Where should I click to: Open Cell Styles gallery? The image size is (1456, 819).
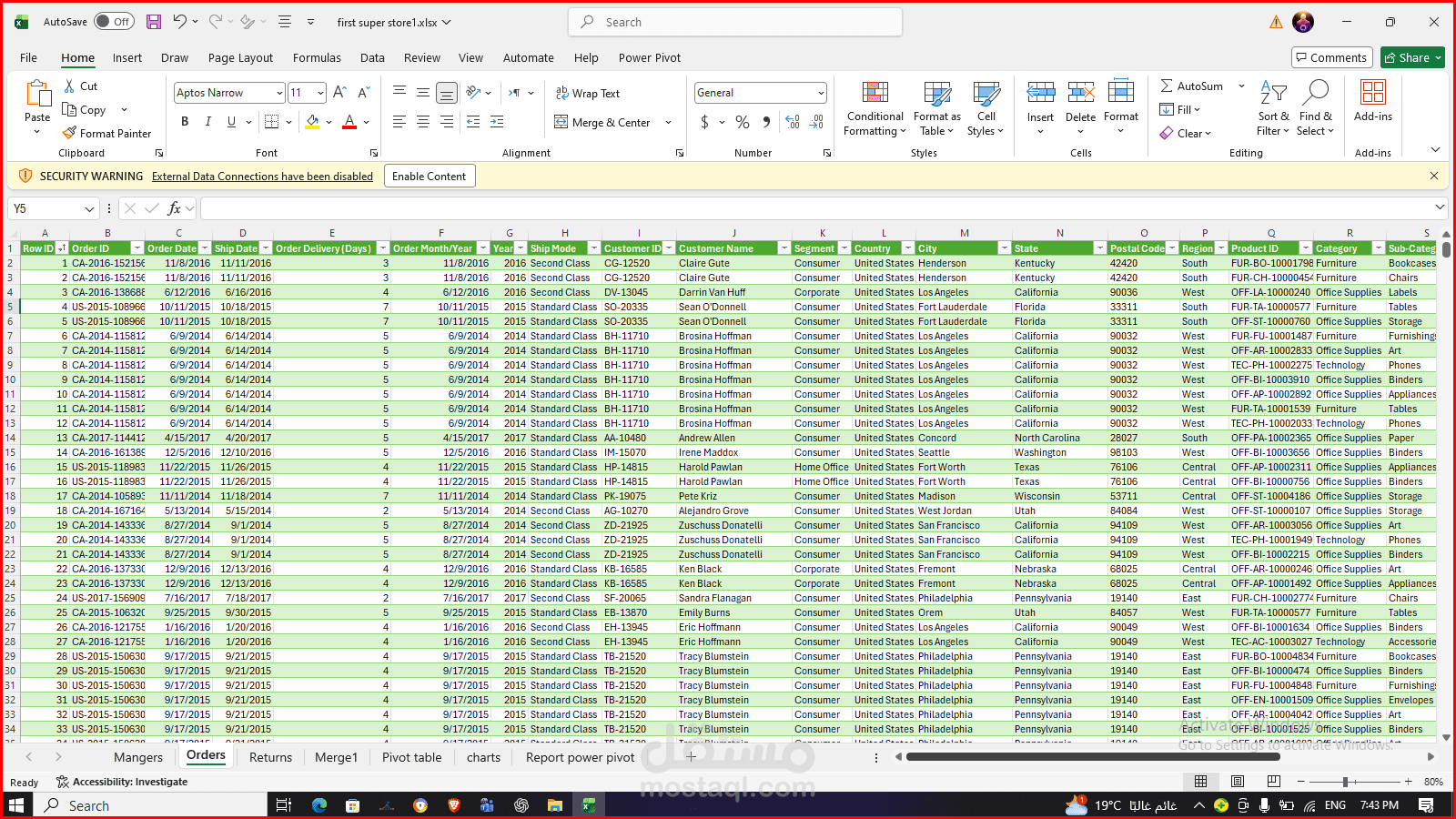click(986, 109)
